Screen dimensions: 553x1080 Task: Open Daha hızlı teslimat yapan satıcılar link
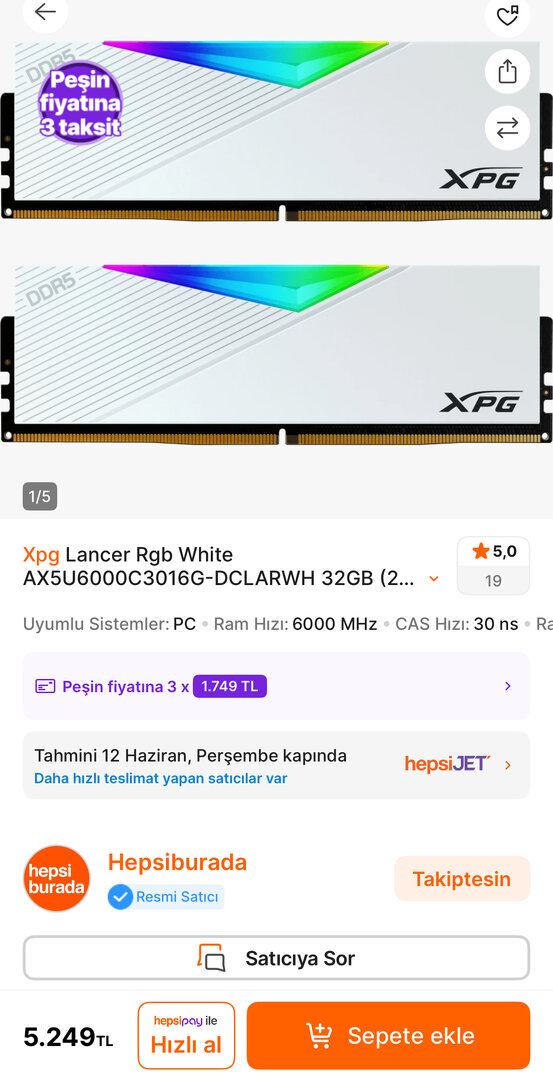pos(160,778)
